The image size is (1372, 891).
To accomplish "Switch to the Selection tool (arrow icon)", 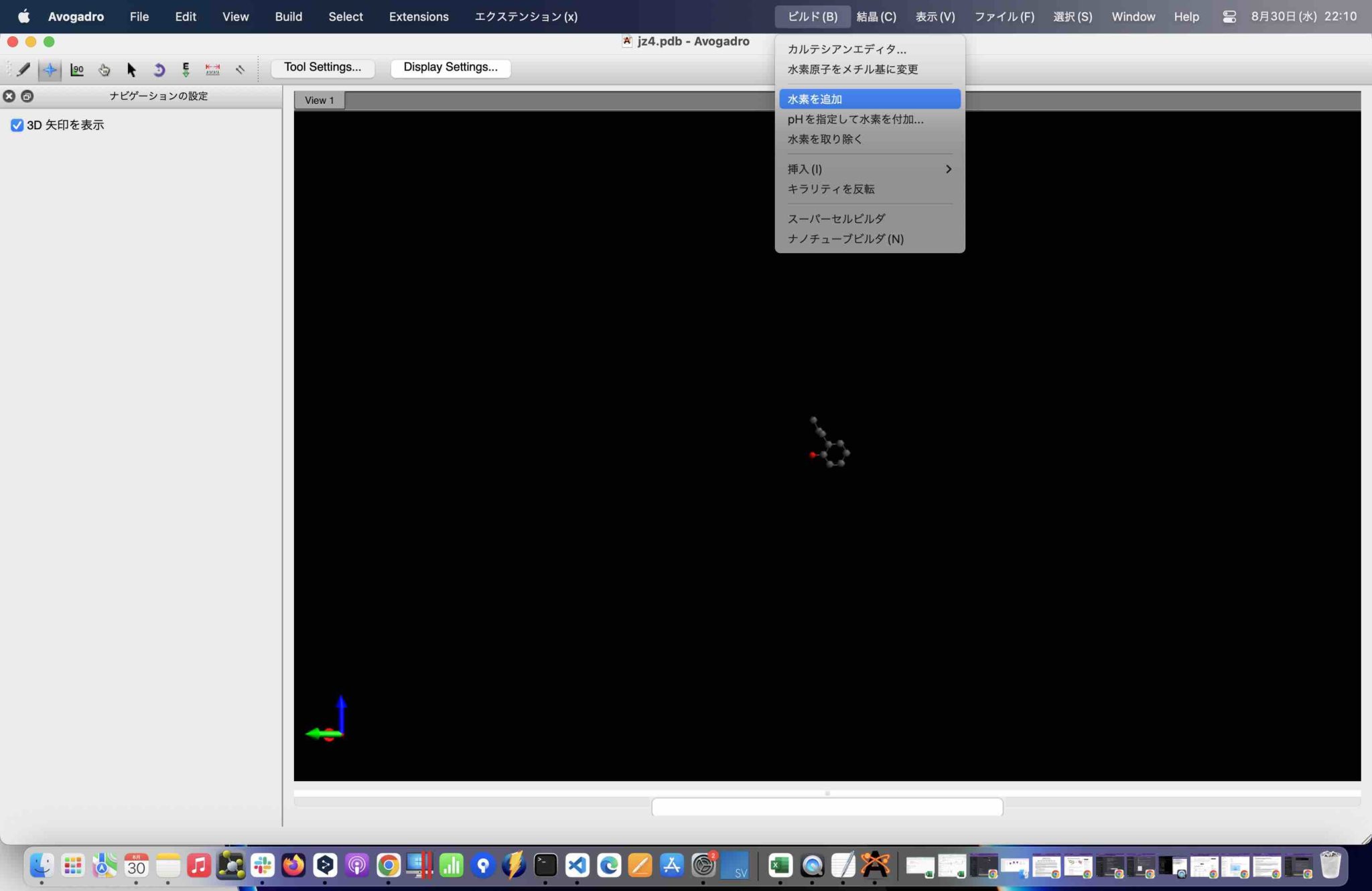I will [x=131, y=69].
